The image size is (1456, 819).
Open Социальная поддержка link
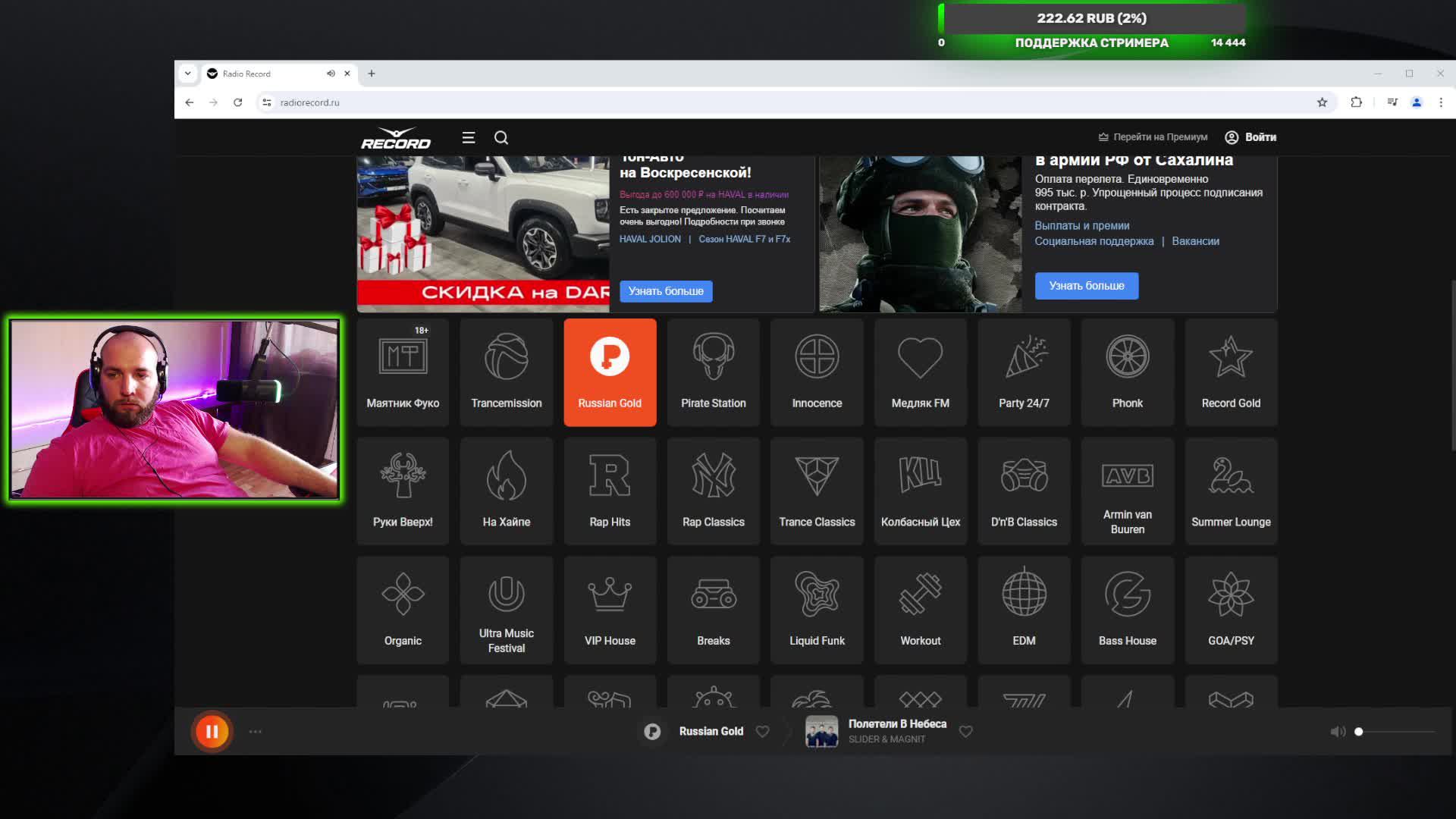1094,241
